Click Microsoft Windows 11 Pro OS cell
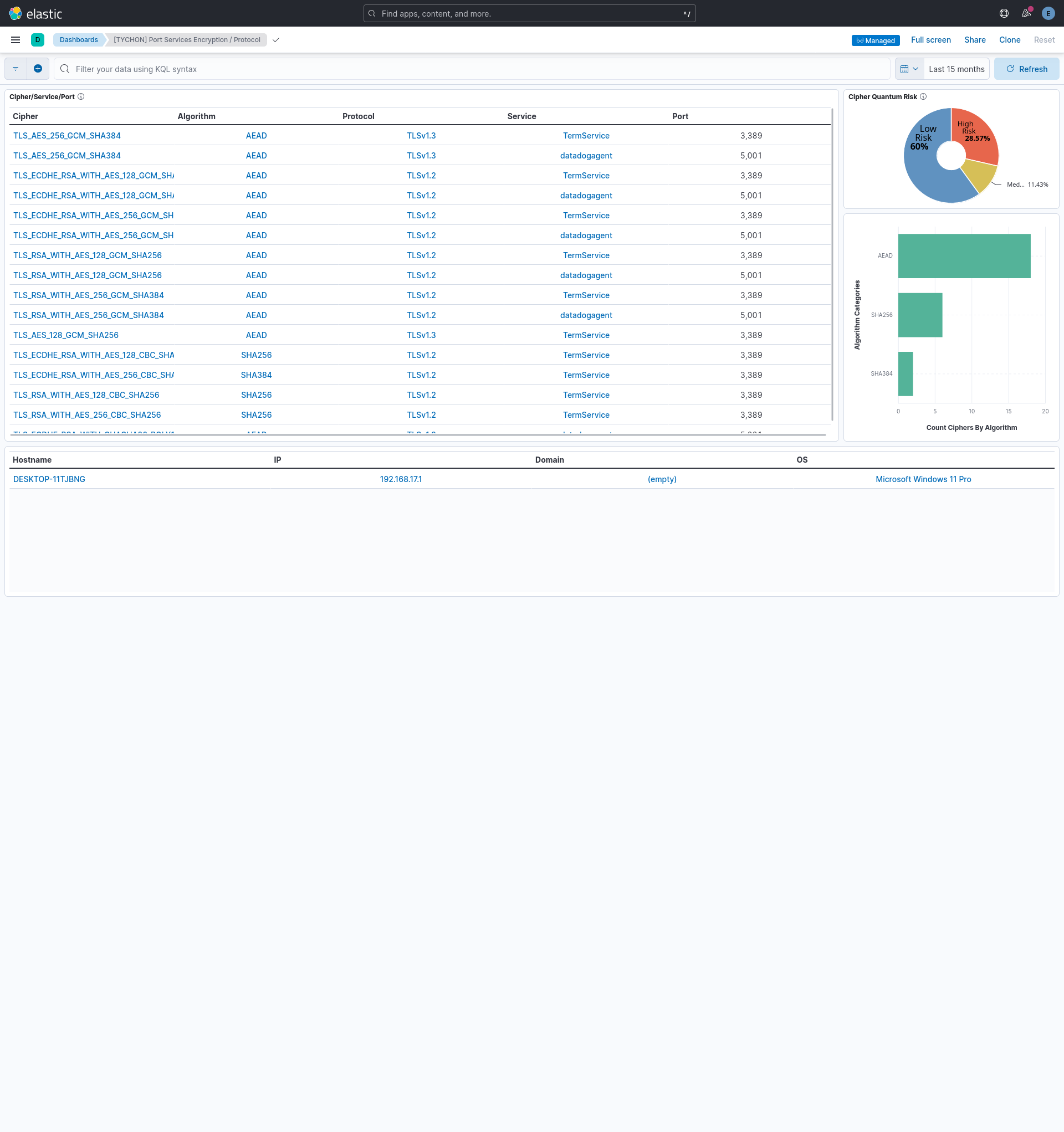 click(923, 479)
